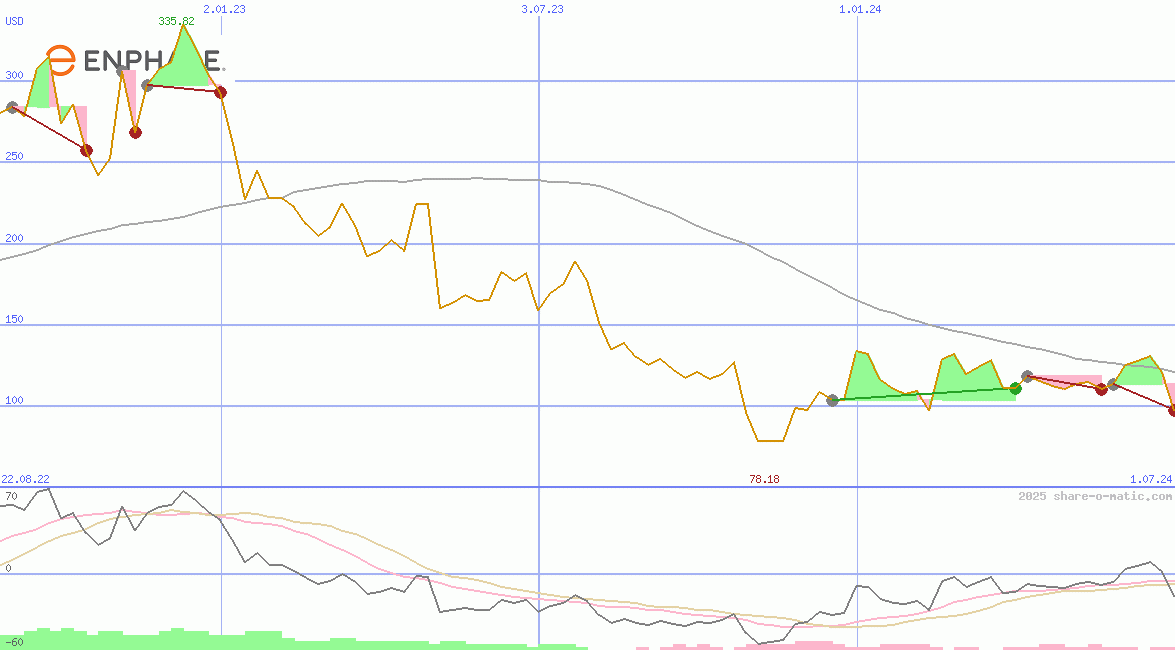
Task: Click the 150 price axis label
Action: pyautogui.click(x=14, y=319)
